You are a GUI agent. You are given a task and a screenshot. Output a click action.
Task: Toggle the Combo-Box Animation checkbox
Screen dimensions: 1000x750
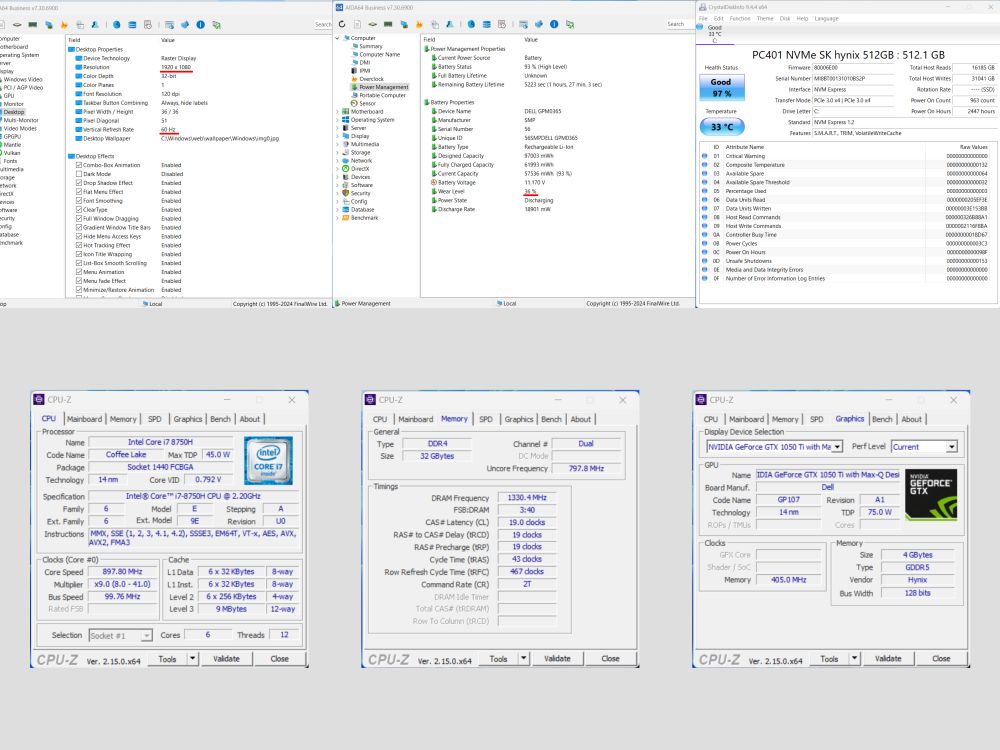(x=80, y=165)
